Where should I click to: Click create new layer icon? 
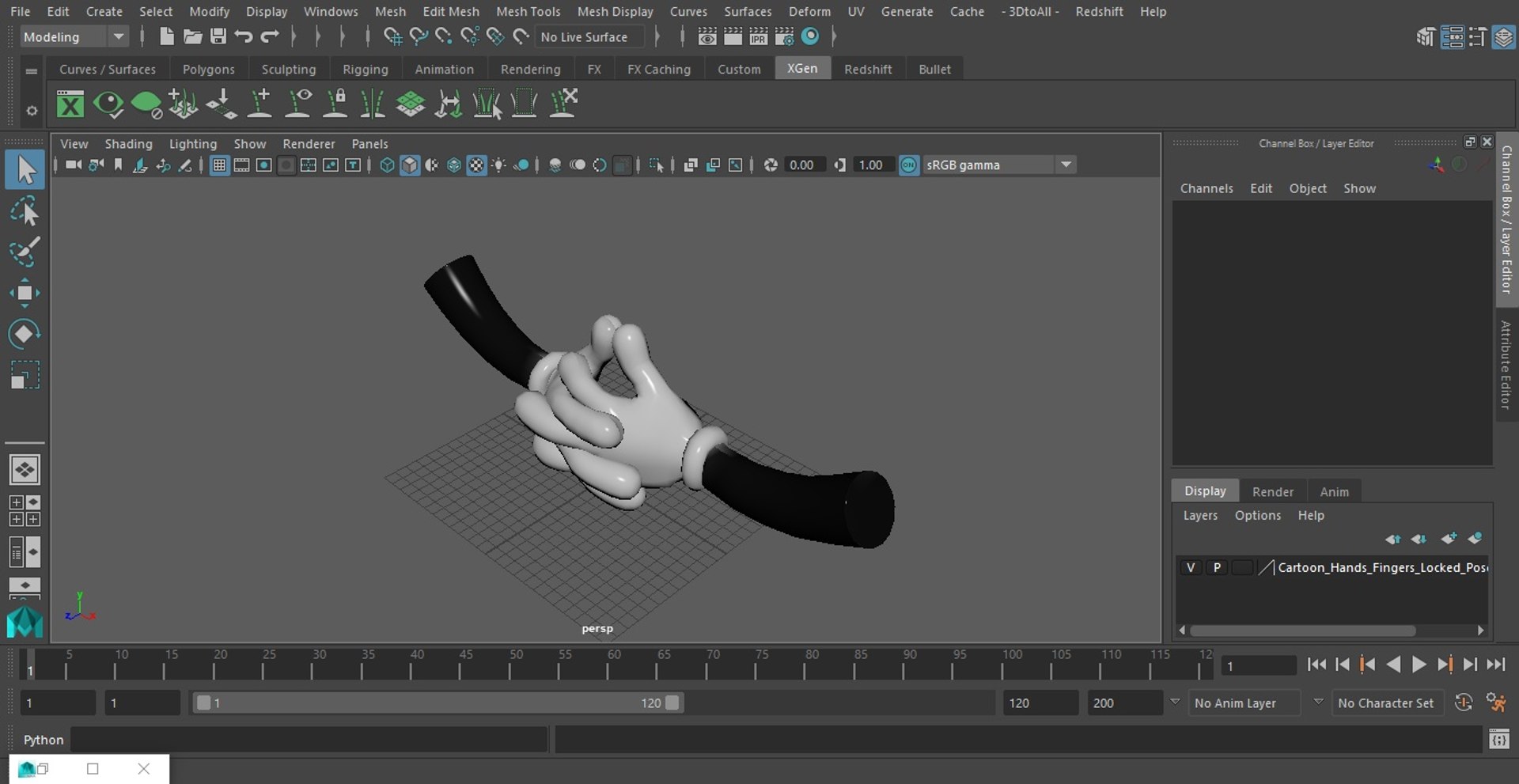click(1449, 539)
